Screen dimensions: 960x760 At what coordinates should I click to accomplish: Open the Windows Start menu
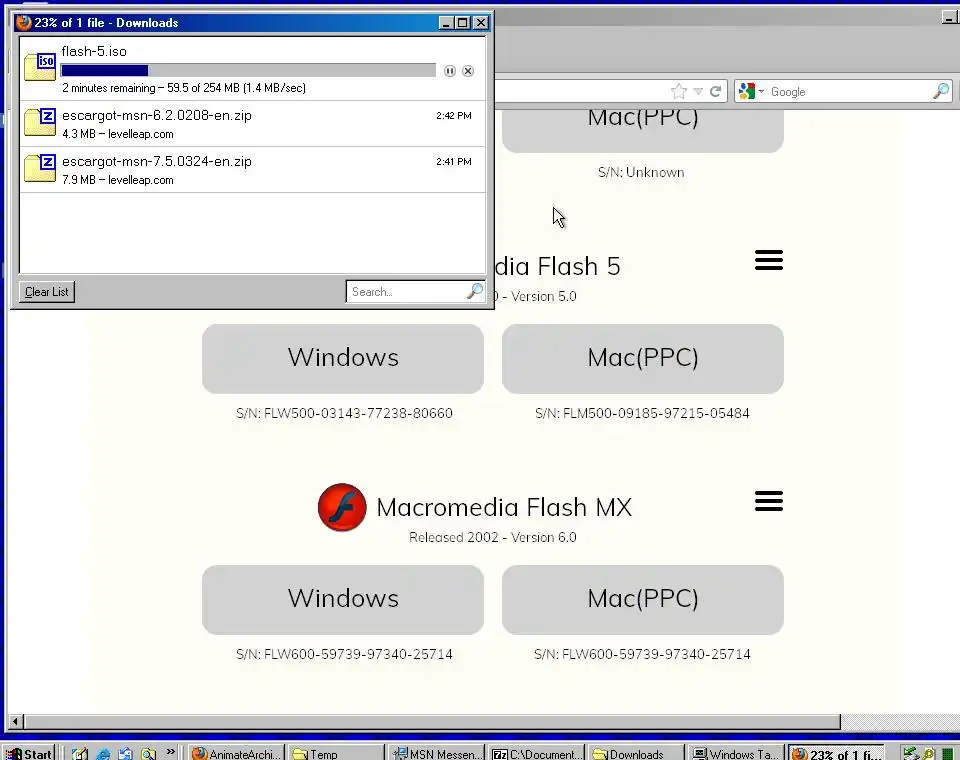pos(29,753)
